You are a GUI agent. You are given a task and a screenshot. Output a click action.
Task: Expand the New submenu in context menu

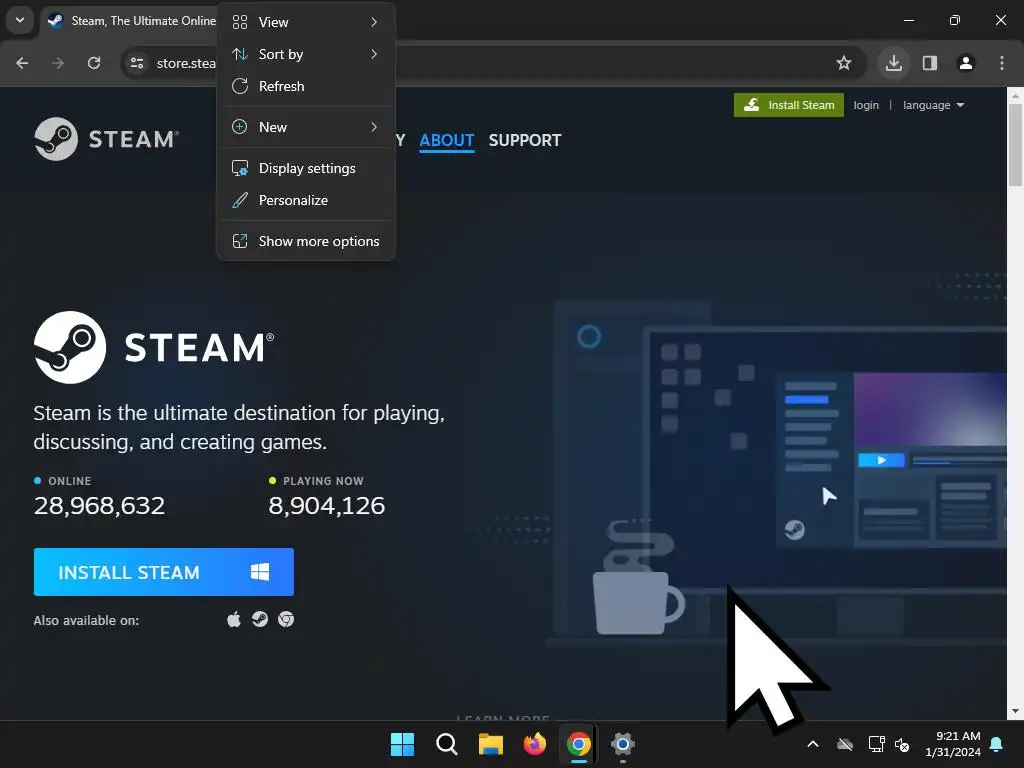(306, 127)
